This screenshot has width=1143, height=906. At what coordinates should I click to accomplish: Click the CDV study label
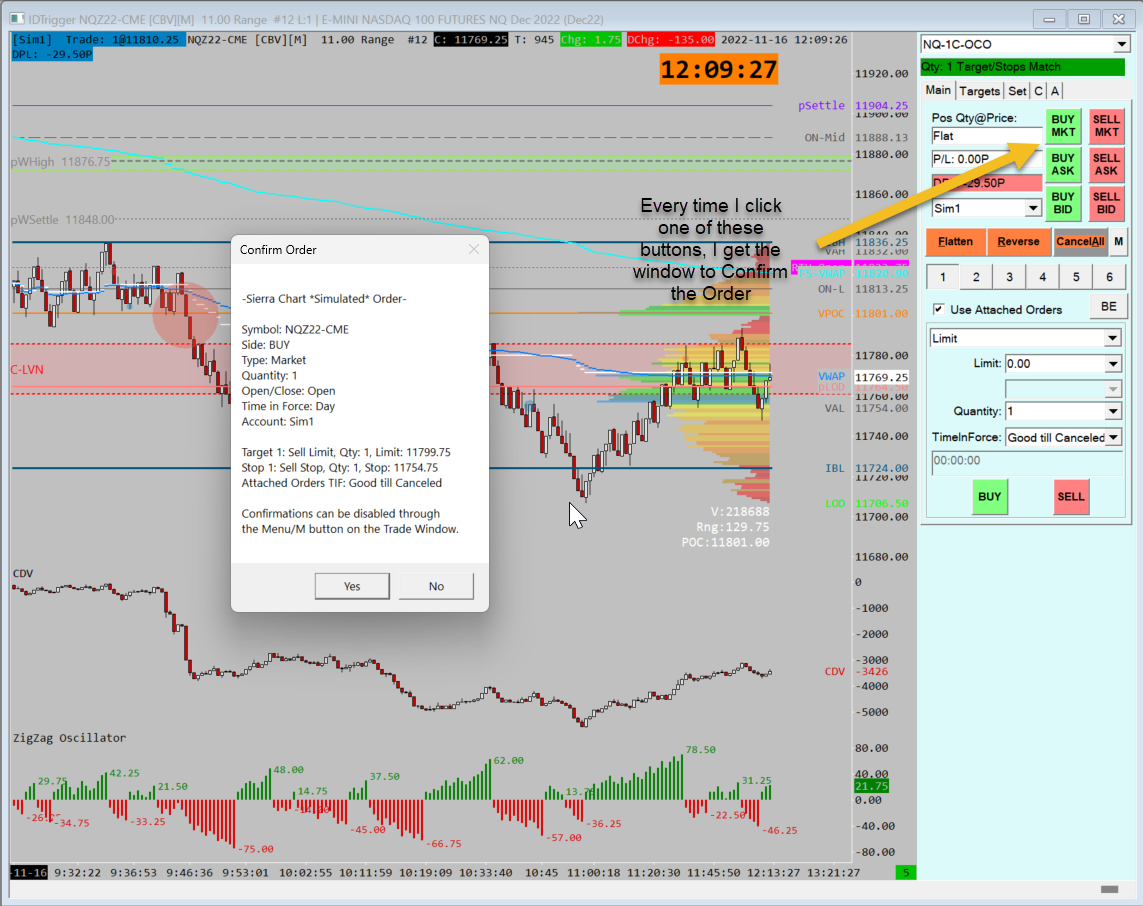point(23,574)
